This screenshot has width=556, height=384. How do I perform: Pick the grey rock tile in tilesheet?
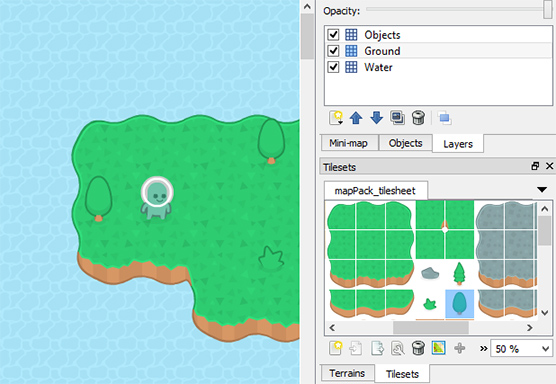click(x=430, y=273)
